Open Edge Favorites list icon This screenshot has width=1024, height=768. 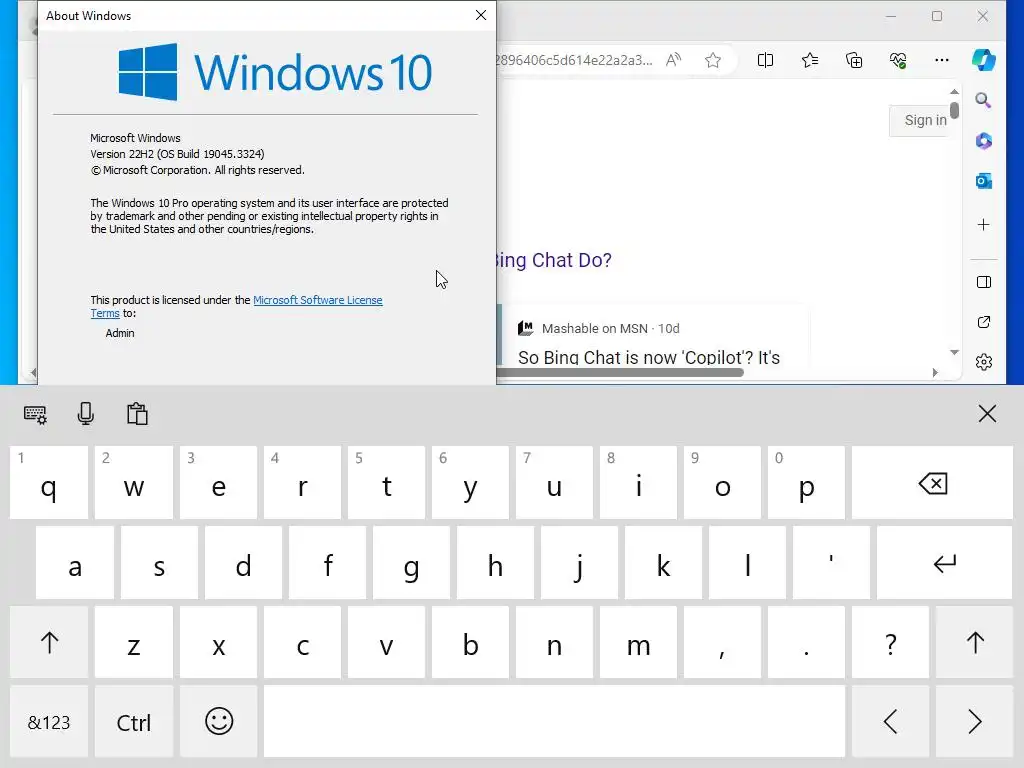810,60
